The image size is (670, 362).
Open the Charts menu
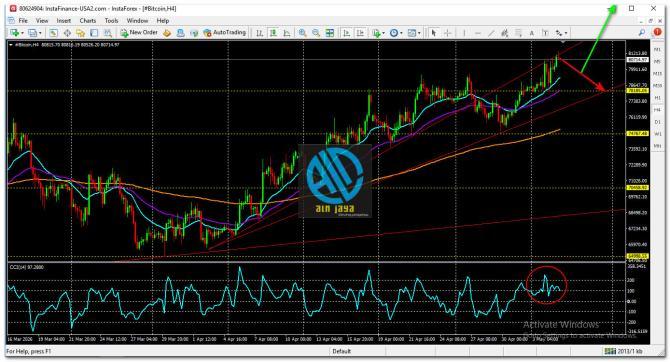[88, 21]
